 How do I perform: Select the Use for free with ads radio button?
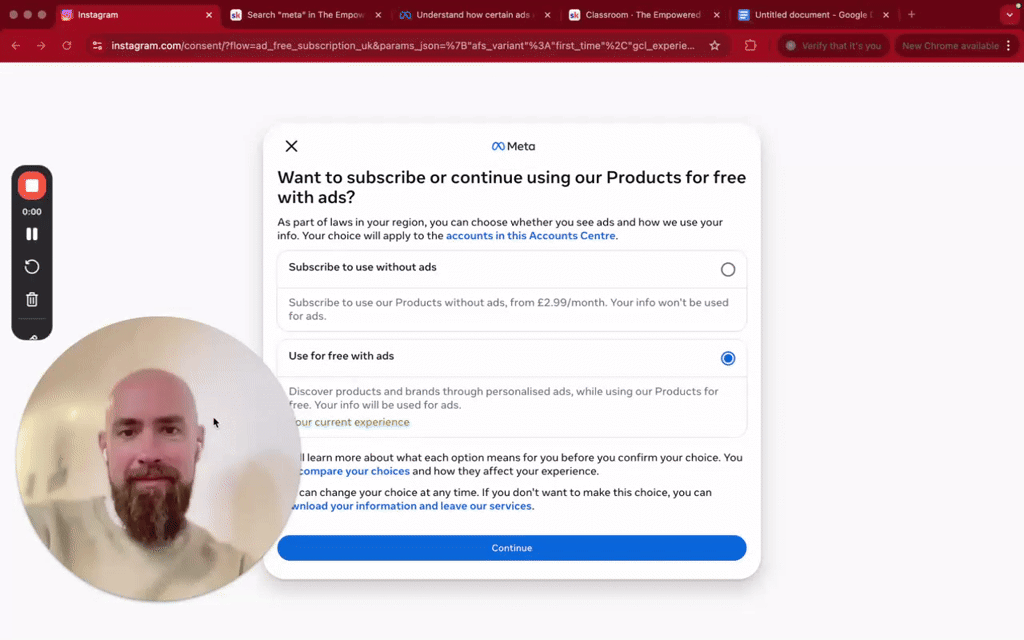pos(728,358)
